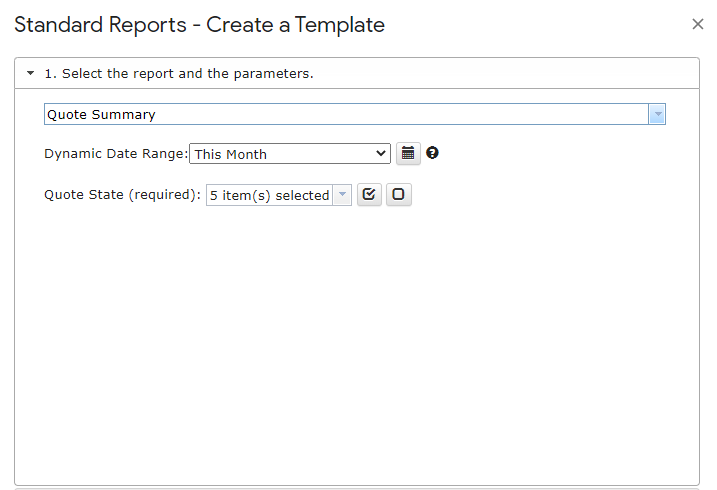Click the 'Select the report and the parameters' header
Screen dimensions: 717x490
pos(187,74)
